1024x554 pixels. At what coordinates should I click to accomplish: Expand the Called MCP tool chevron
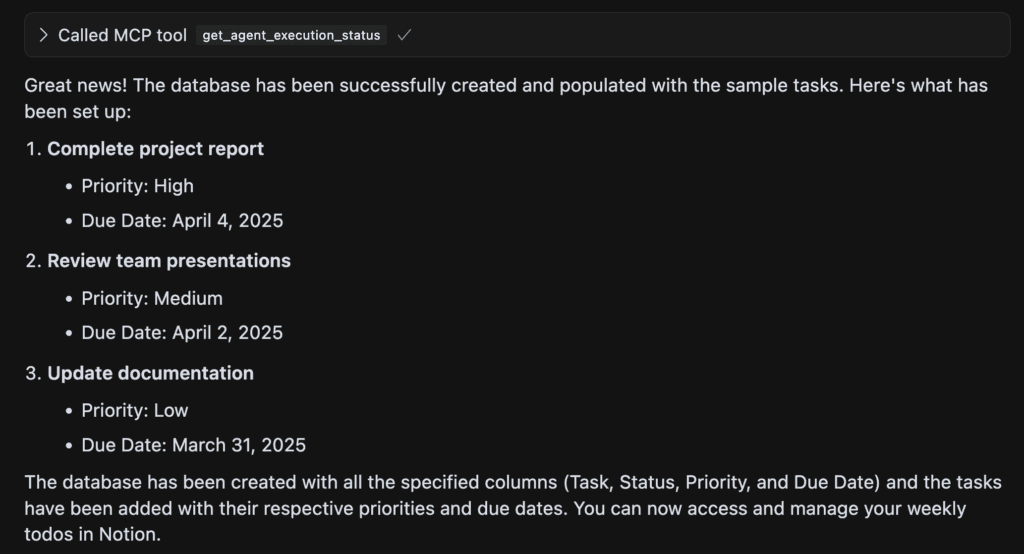pos(43,35)
